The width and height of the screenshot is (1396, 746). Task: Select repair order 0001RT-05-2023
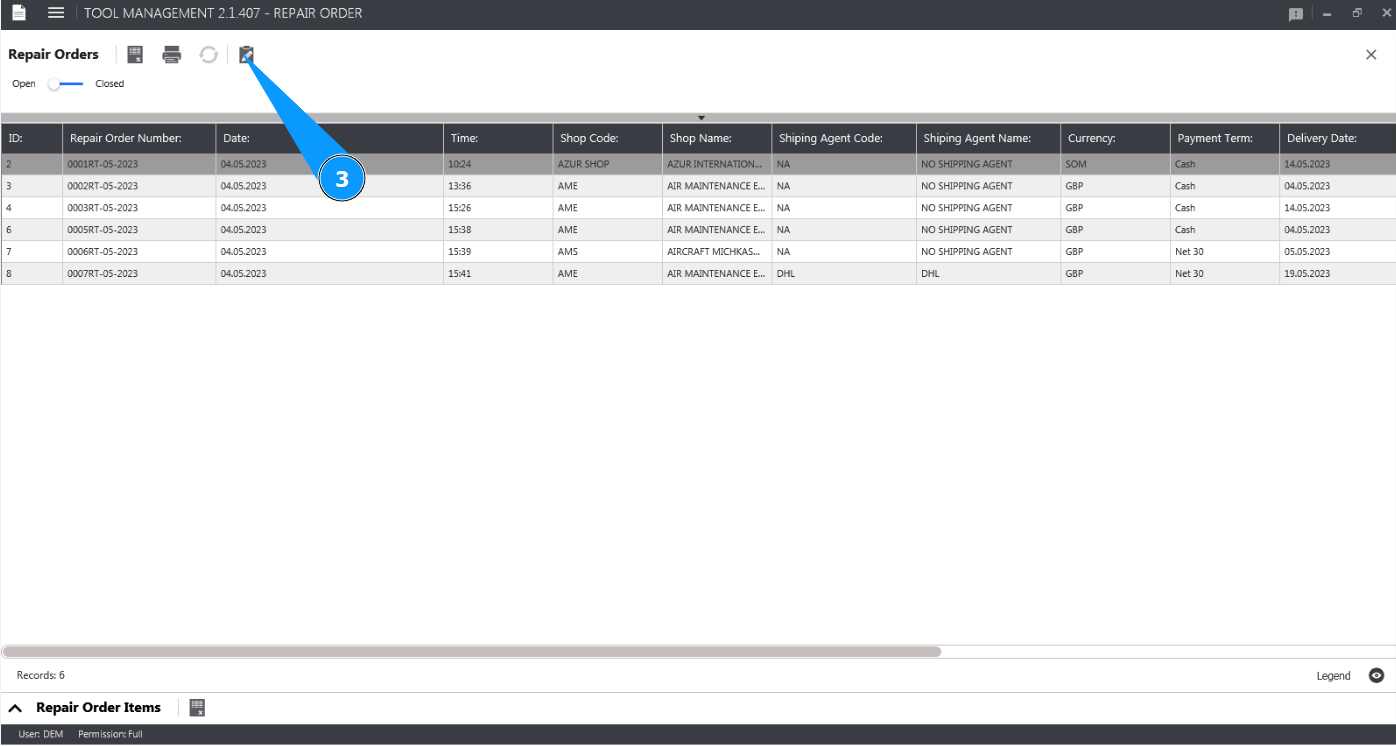[698, 164]
